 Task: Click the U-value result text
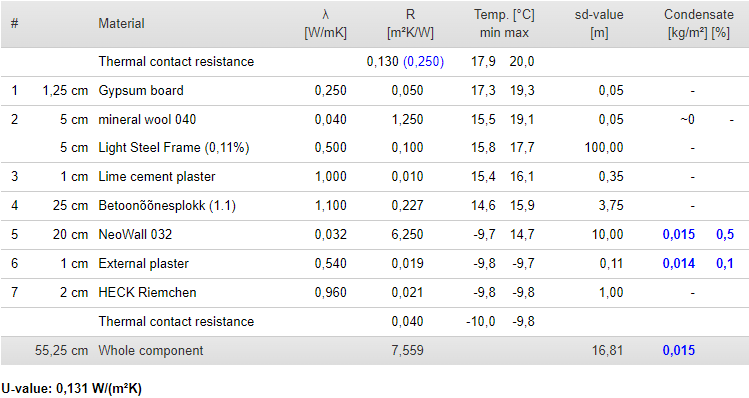point(71,388)
